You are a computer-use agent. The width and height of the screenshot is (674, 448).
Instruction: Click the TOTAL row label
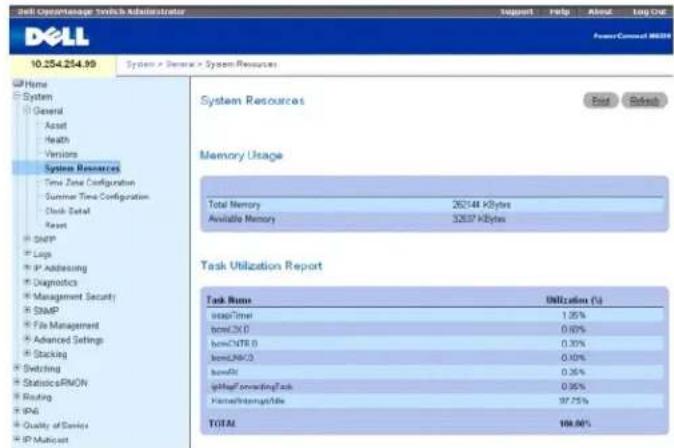pyautogui.click(x=222, y=423)
